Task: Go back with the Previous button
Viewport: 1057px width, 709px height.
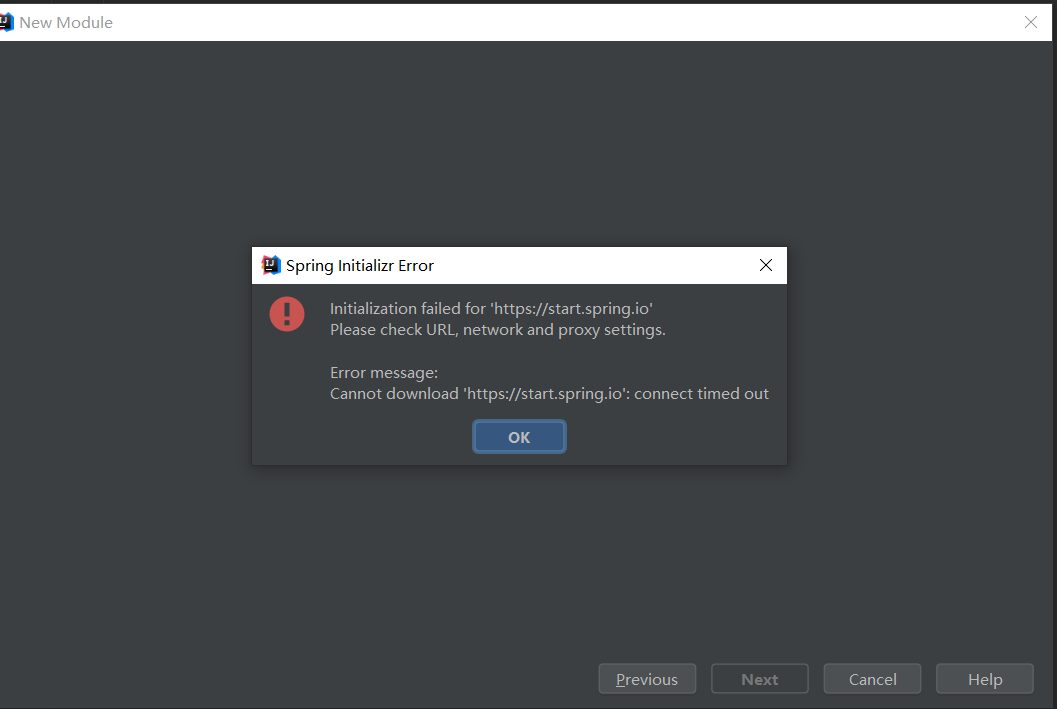Action: [x=647, y=679]
